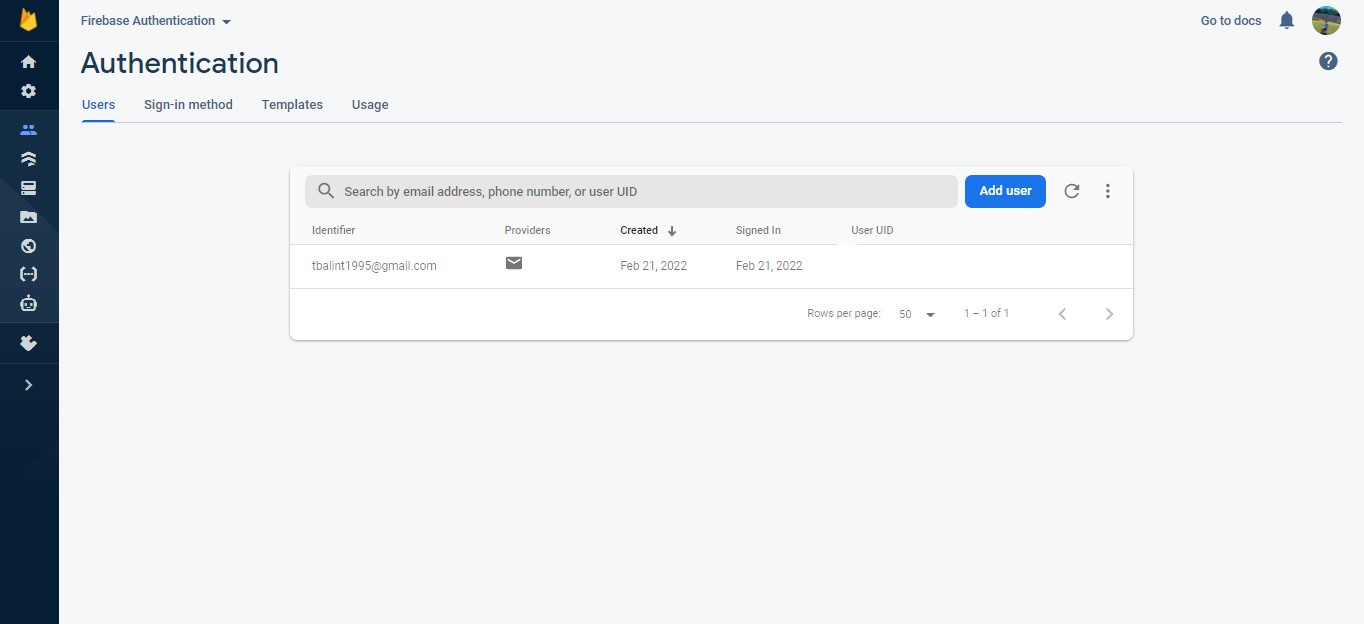Open the Go to docs link
This screenshot has height=624, width=1364.
coord(1231,20)
